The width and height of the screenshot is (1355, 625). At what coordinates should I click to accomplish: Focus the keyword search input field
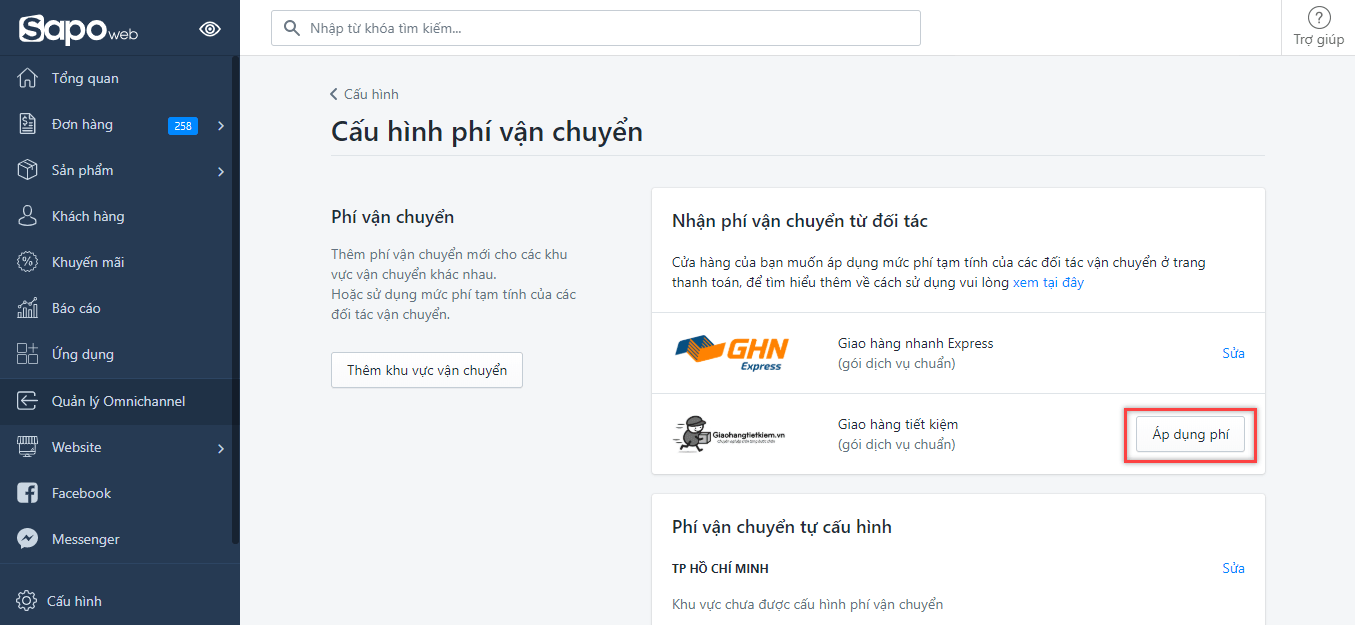pyautogui.click(x=596, y=28)
